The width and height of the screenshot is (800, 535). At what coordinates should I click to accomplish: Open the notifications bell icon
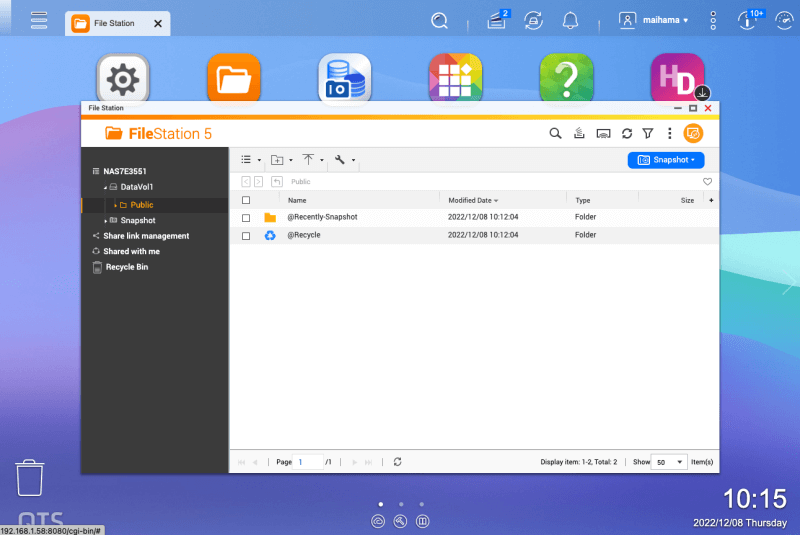pyautogui.click(x=570, y=20)
